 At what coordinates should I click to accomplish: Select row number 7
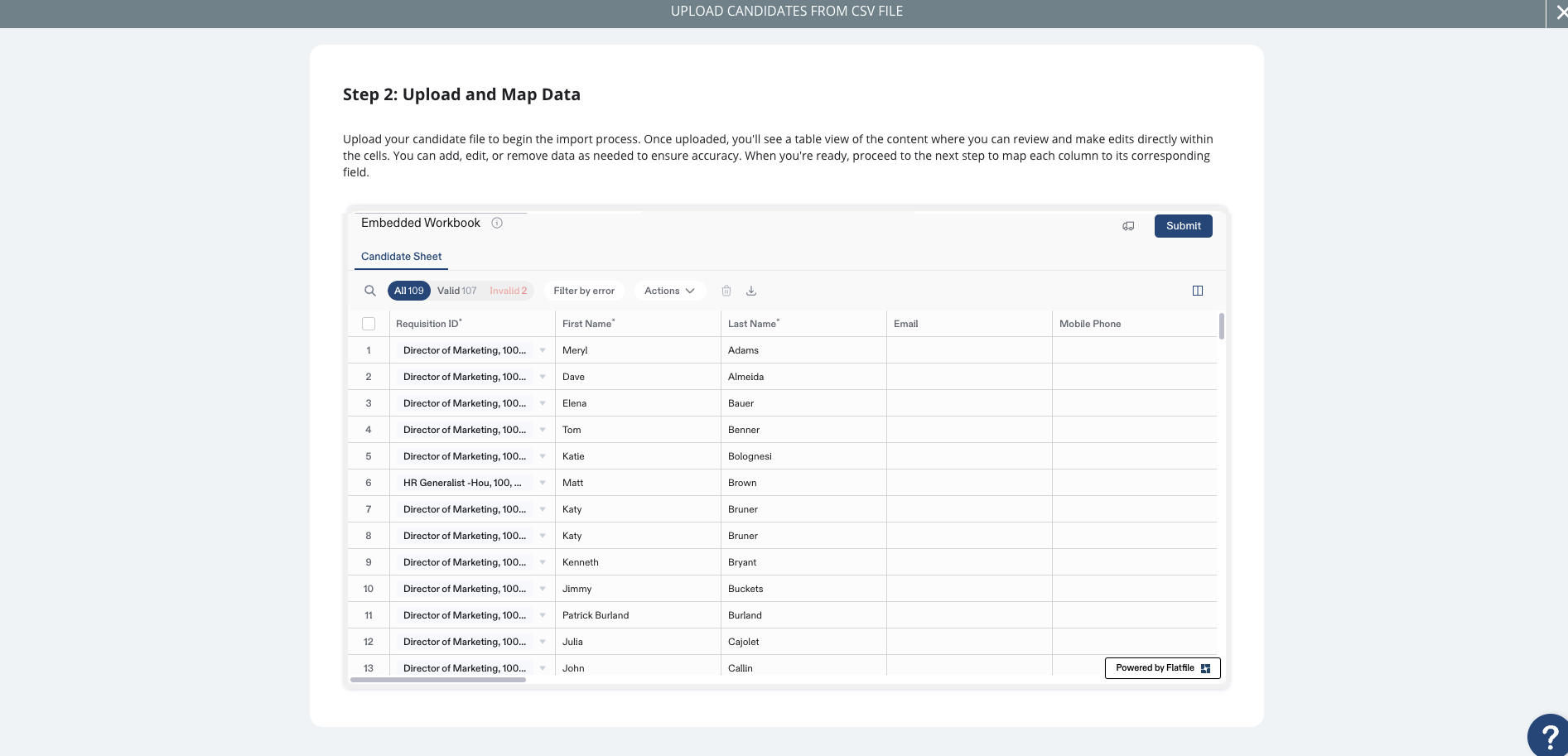[369, 509]
